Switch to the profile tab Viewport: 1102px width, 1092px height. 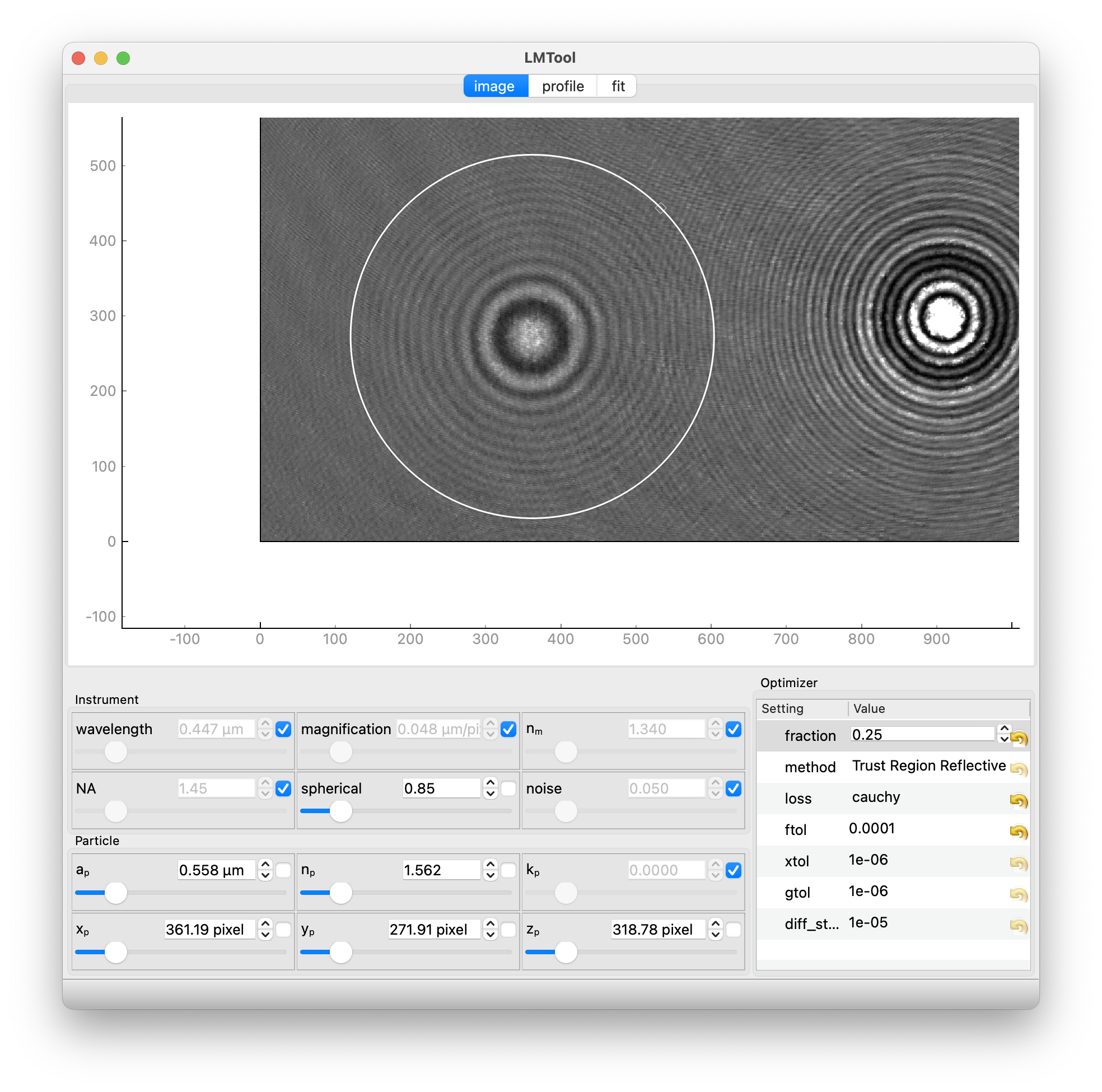(x=562, y=86)
